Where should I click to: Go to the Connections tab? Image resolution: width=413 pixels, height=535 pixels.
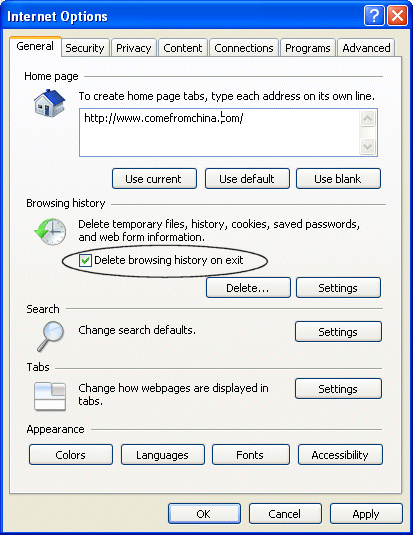tap(244, 48)
